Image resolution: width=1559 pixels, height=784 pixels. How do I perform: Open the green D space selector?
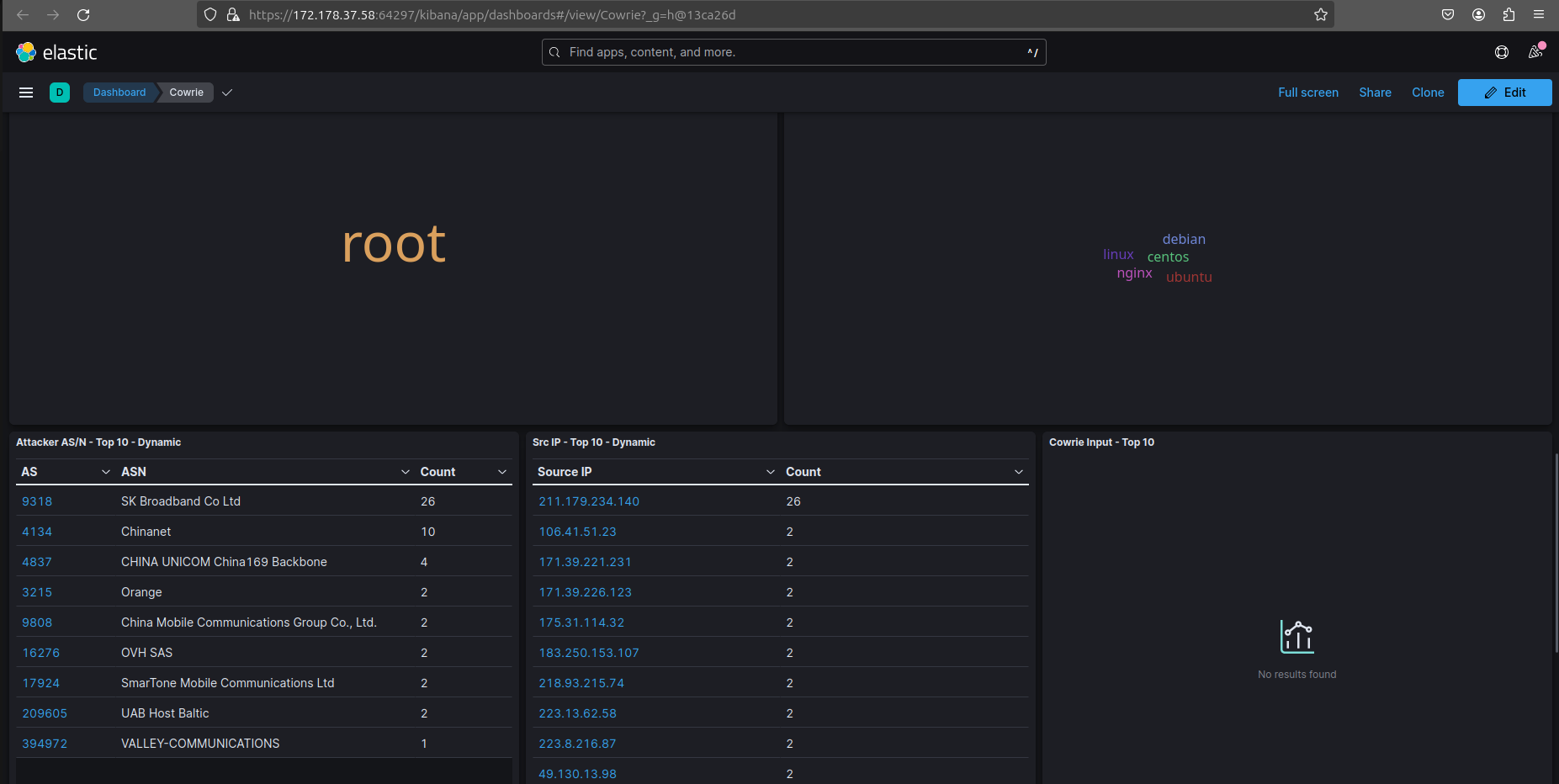[x=60, y=93]
